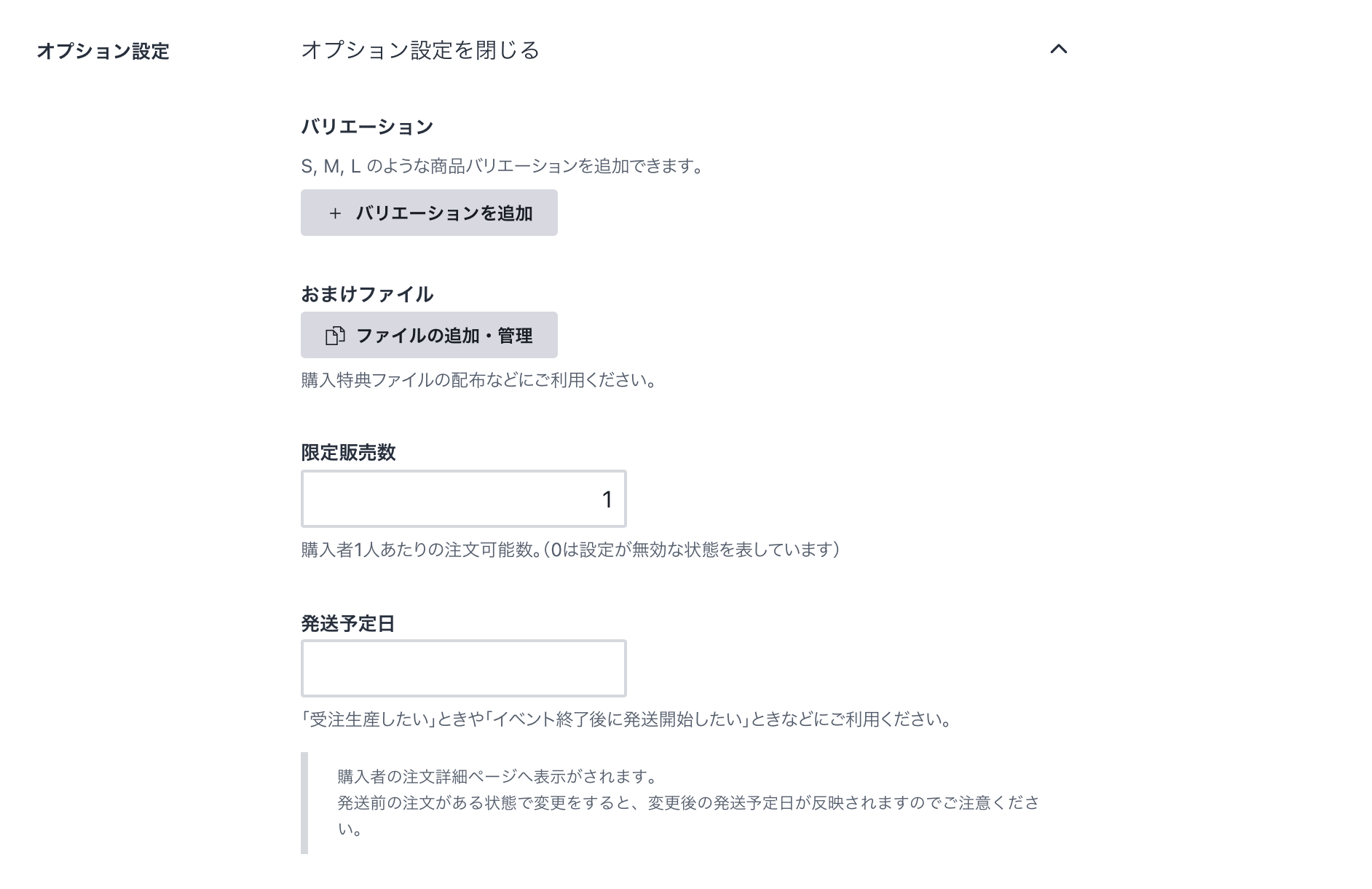Click the S, M, L variation description text
This screenshot has height=889, width=1372.
tap(503, 166)
